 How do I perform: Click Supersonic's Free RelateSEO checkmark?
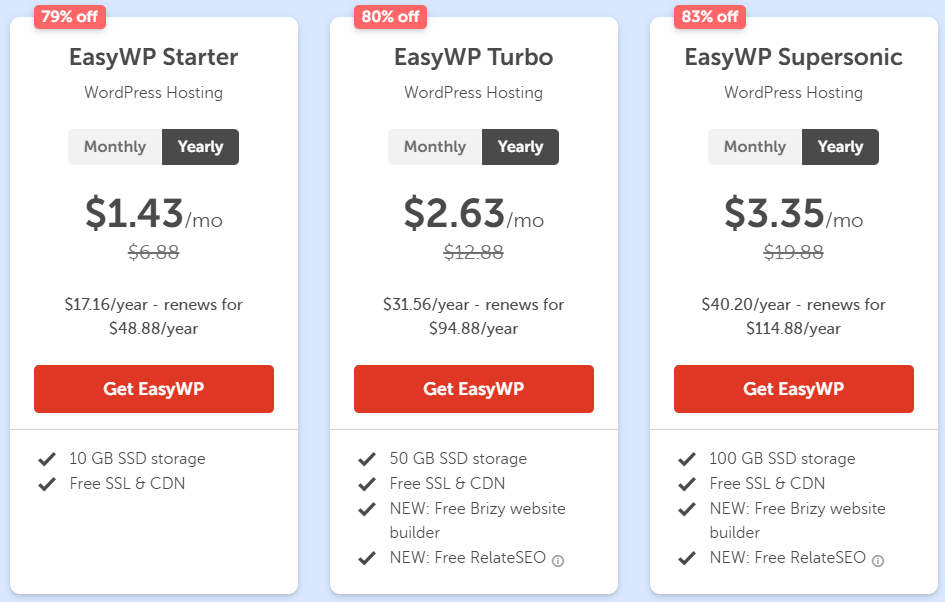[x=686, y=558]
